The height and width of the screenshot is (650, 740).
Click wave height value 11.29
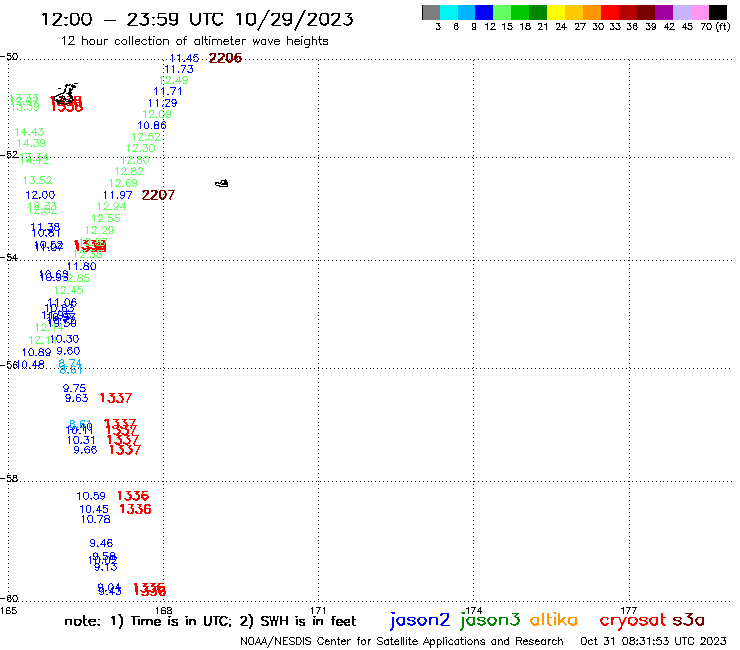[162, 103]
